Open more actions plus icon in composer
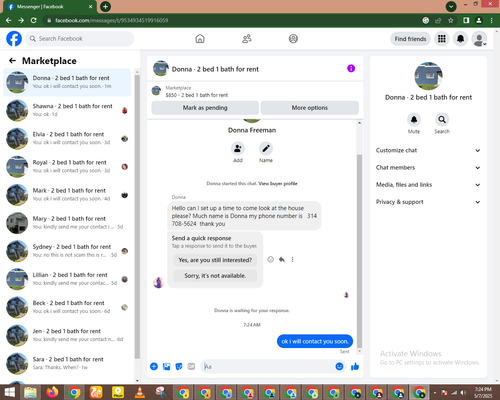 click(154, 366)
